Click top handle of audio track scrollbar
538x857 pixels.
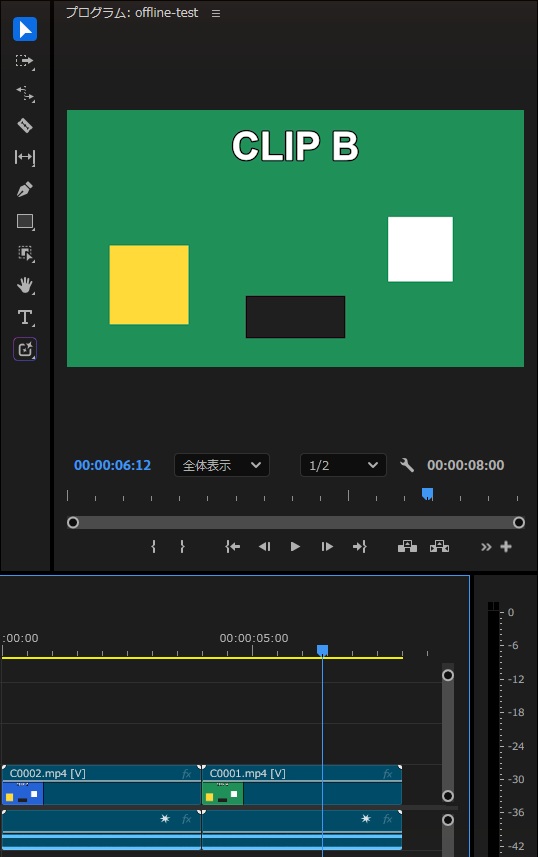[x=448, y=820]
